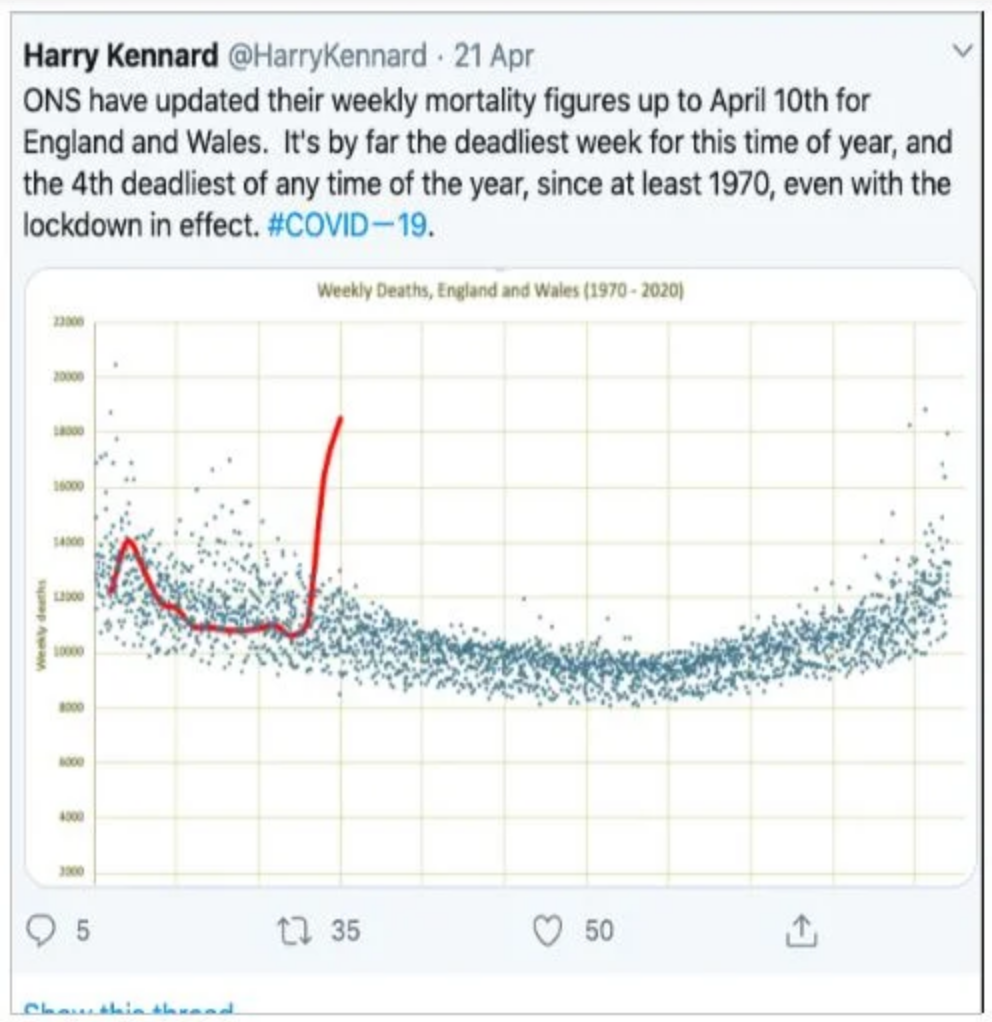Follow the #COVID-19 hashtag link
992x1022 pixels.
point(348,226)
